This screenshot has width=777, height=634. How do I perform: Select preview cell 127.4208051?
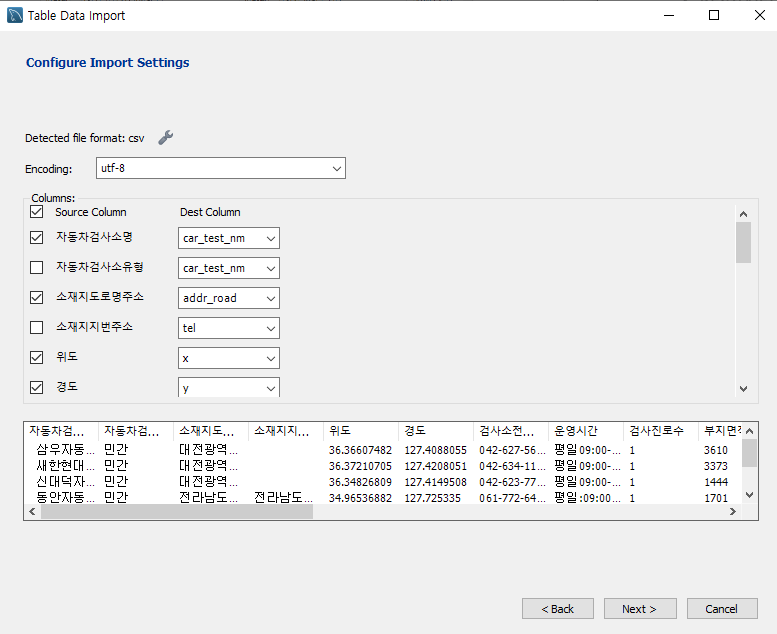click(436, 466)
